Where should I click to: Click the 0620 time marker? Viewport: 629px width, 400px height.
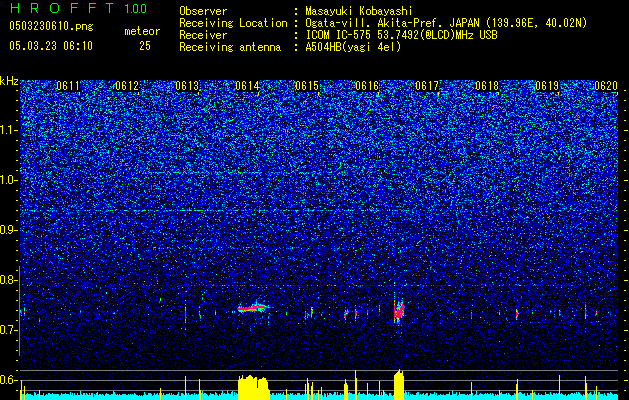[x=606, y=86]
